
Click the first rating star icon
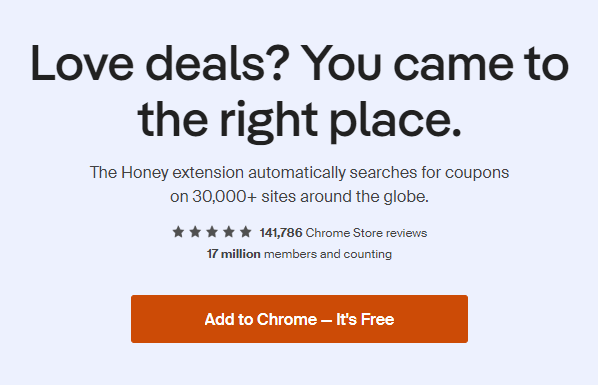point(178,232)
